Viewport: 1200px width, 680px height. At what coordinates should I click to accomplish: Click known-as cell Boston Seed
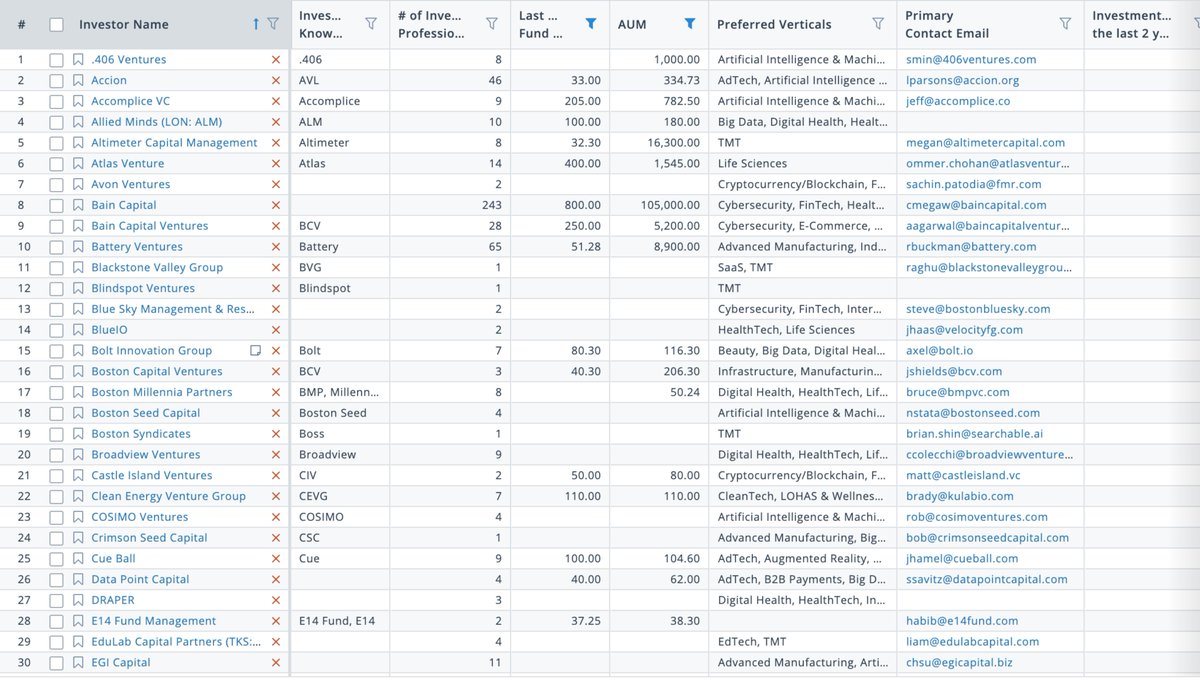333,413
